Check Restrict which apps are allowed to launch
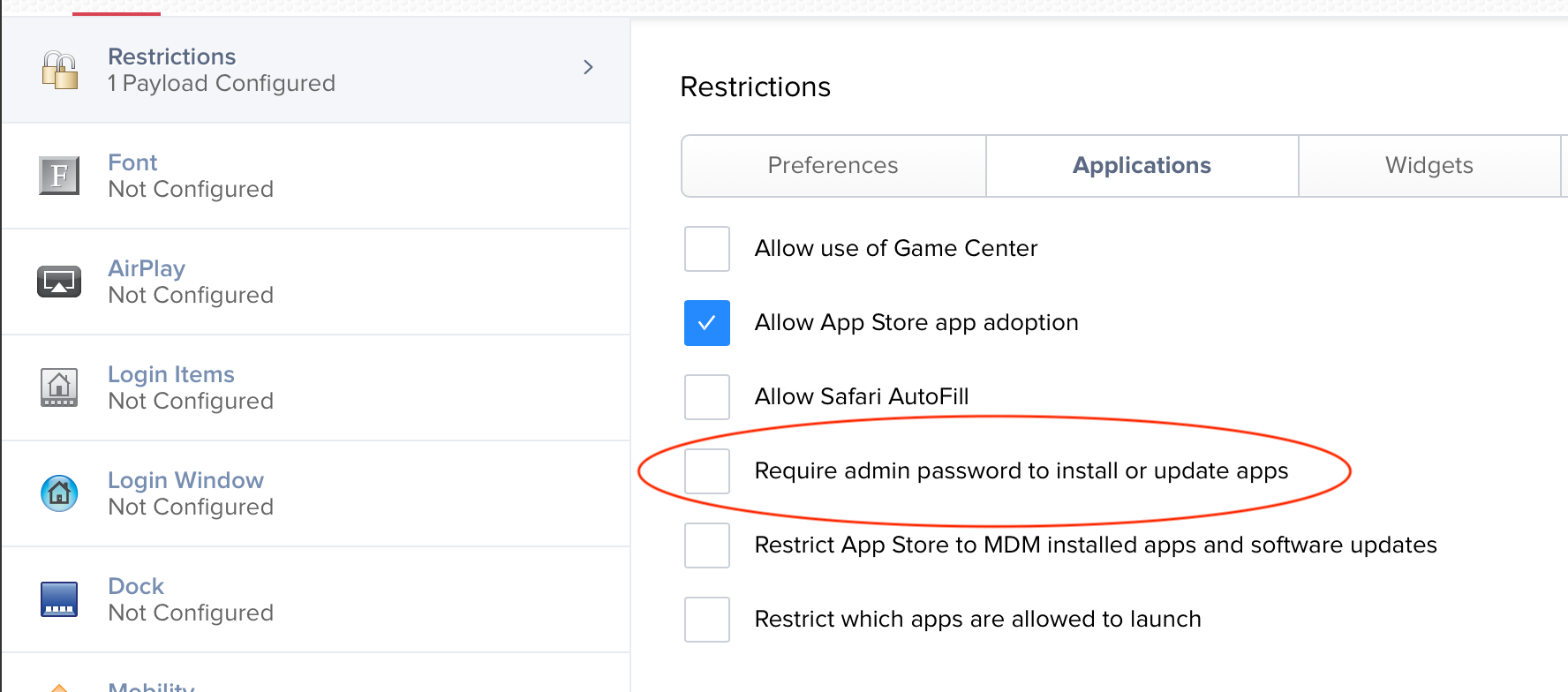This screenshot has height=692, width=1568. [707, 620]
